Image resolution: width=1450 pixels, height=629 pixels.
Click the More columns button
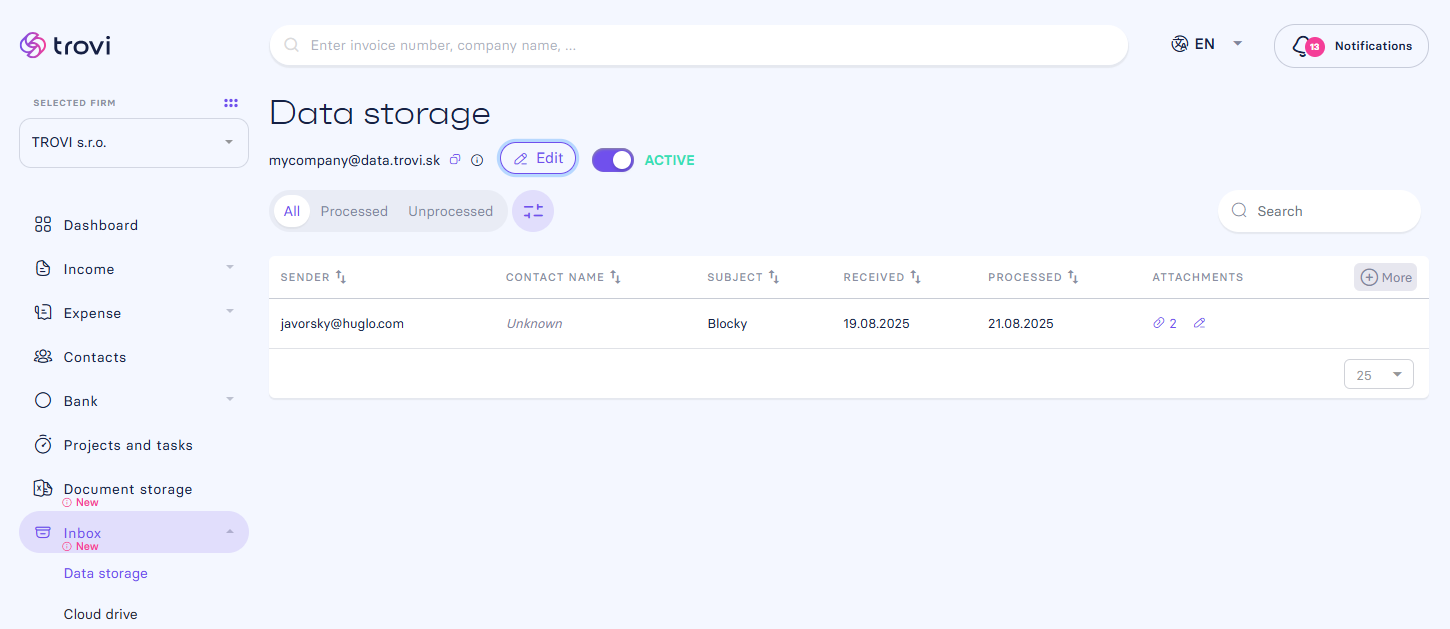coord(1386,277)
